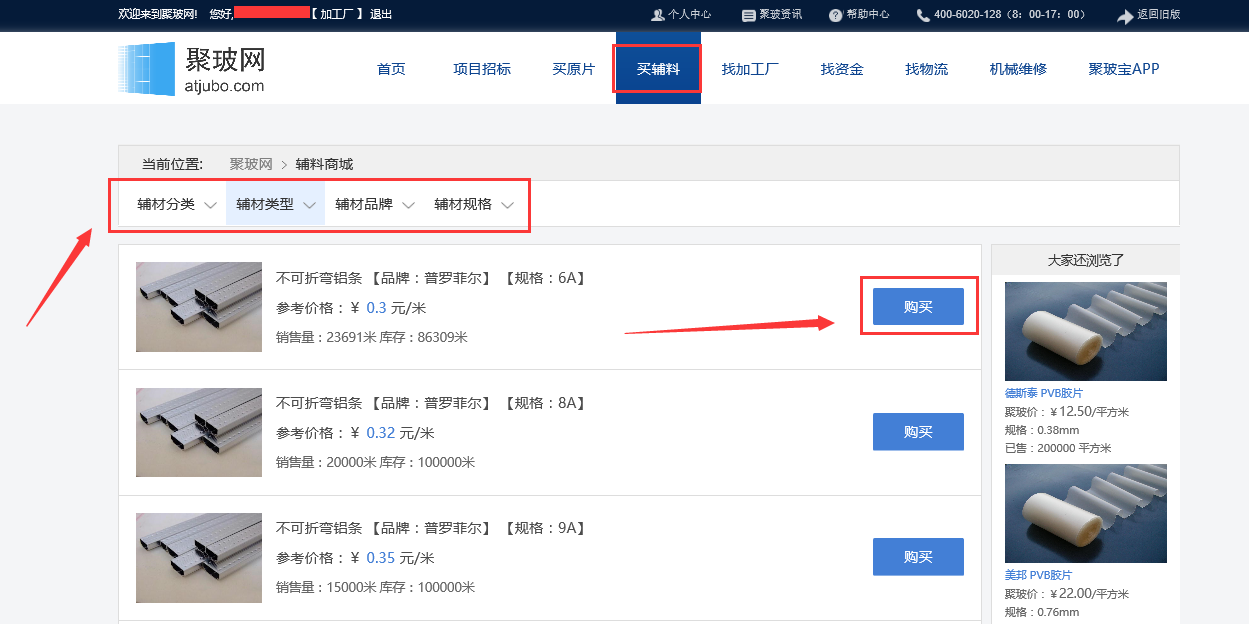
Task: Click the 个人中心 person icon
Action: tap(657, 15)
